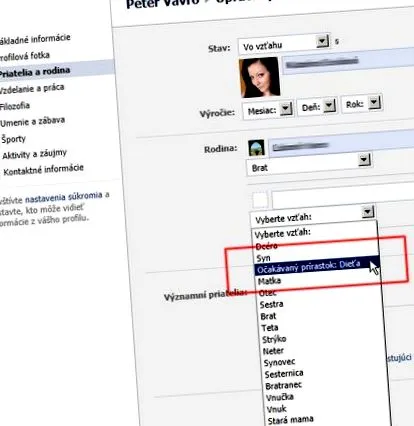This screenshot has width=414, height=426.
Task: Open the Mesiac month dropdown
Action: 268,110
